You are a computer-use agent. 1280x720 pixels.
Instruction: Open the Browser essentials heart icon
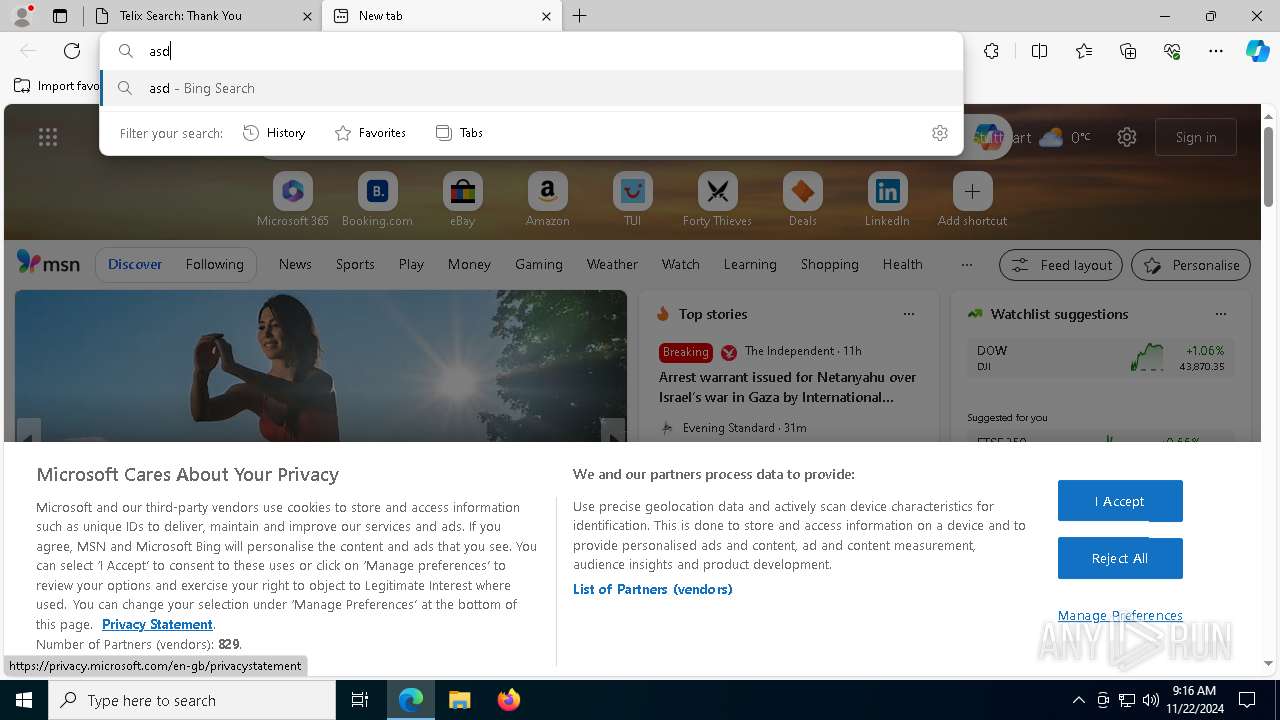point(1172,51)
